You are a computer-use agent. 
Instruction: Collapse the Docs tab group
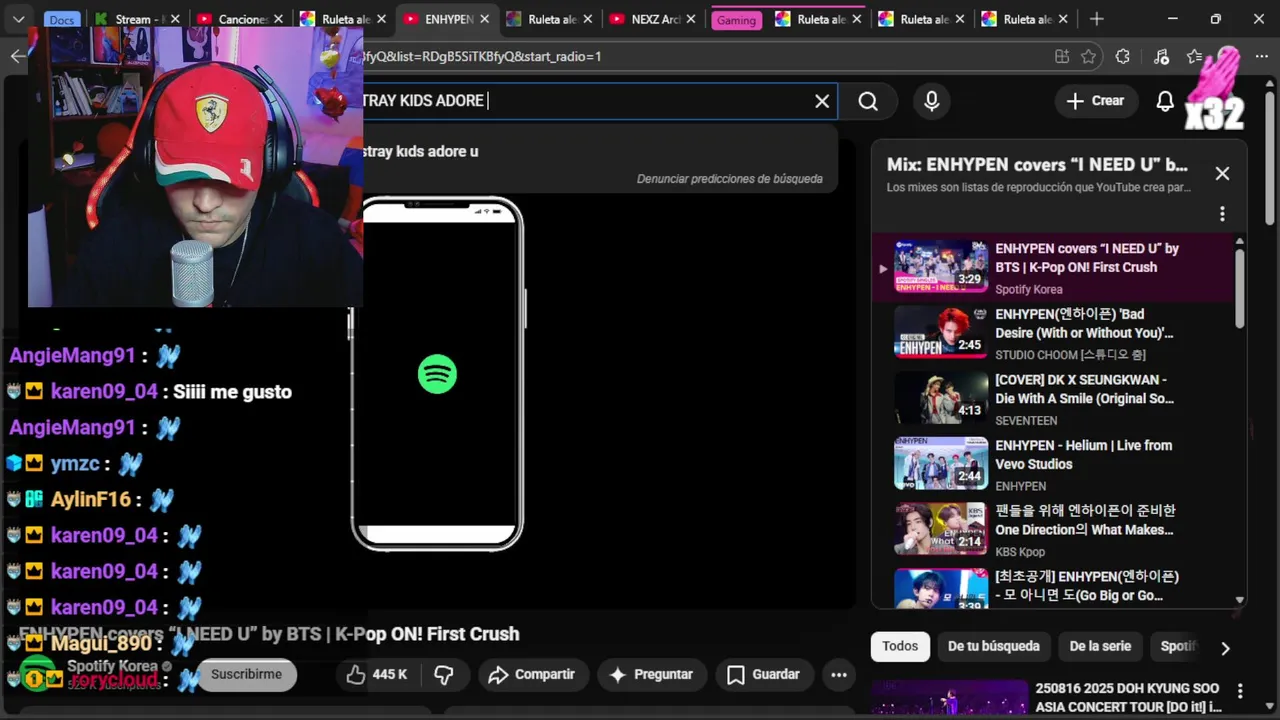[62, 20]
